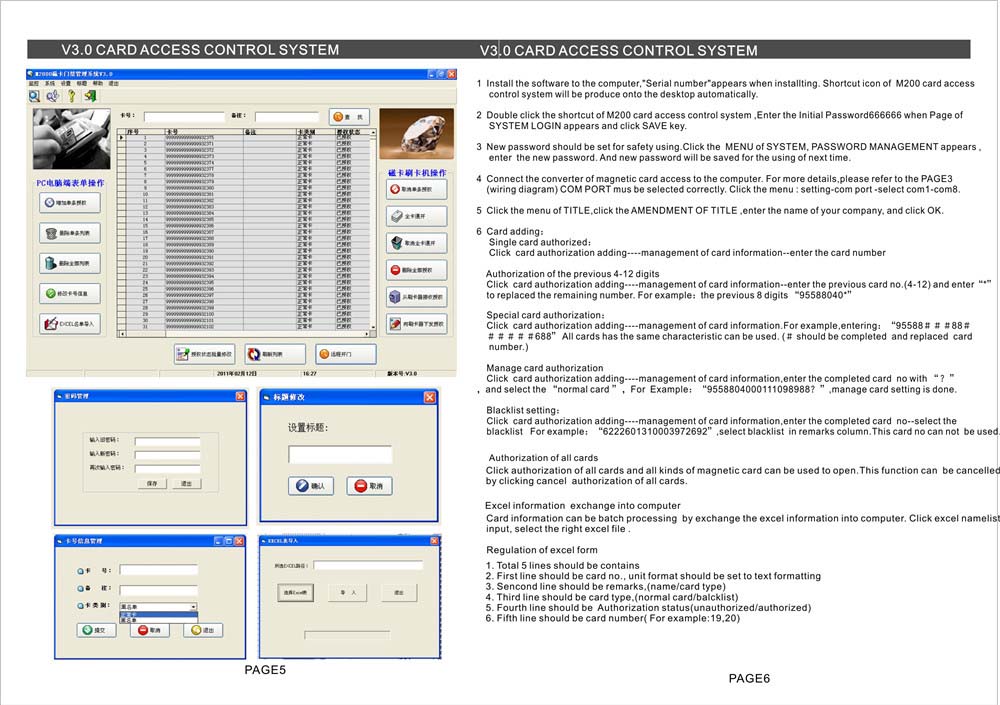1000x705 pixels.
Task: Click the blue confirm button in title dialog
Action: click(311, 486)
